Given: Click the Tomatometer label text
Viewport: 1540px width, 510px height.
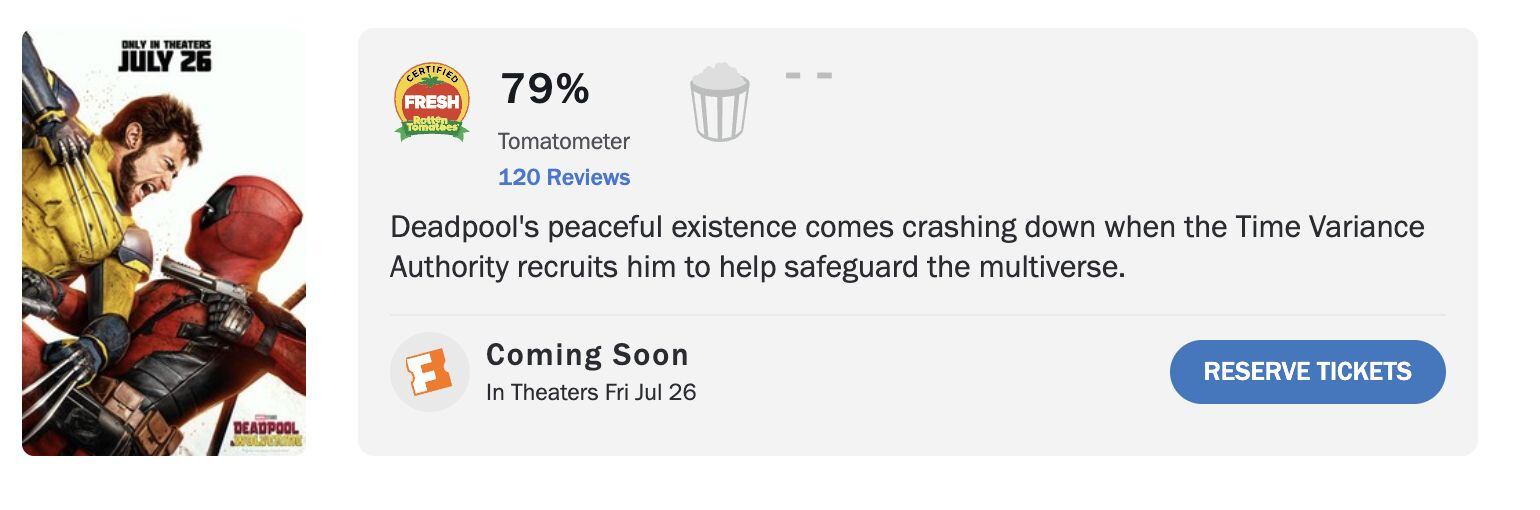Looking at the screenshot, I should tap(564, 142).
